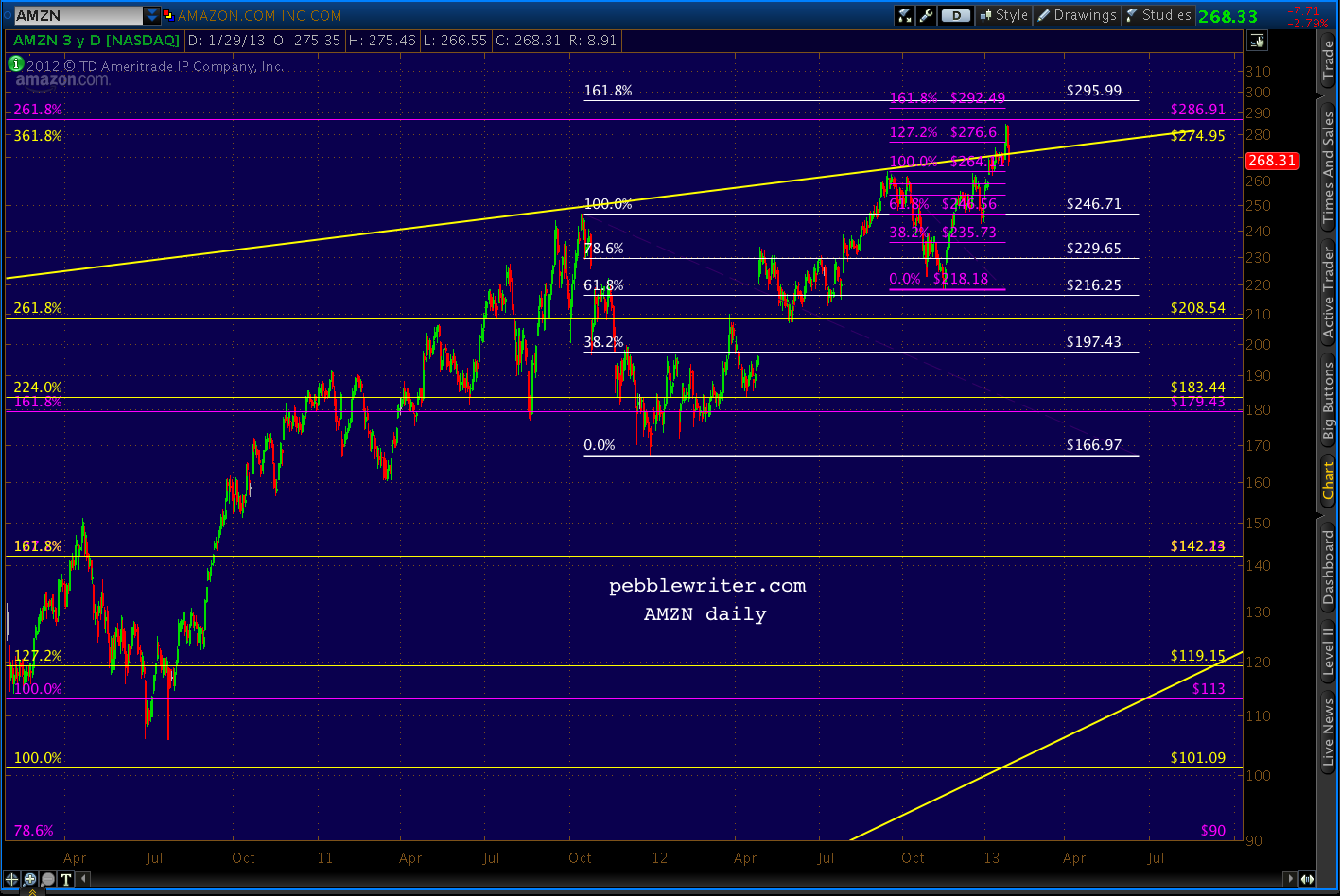This screenshot has height=896, width=1340.
Task: Select the text note drawing tool
Action: tap(66, 879)
